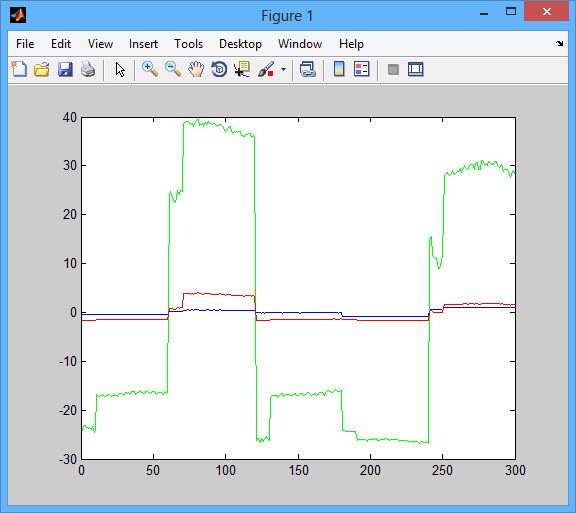The width and height of the screenshot is (576, 513).
Task: Click the Link Plot icon
Action: click(x=307, y=69)
